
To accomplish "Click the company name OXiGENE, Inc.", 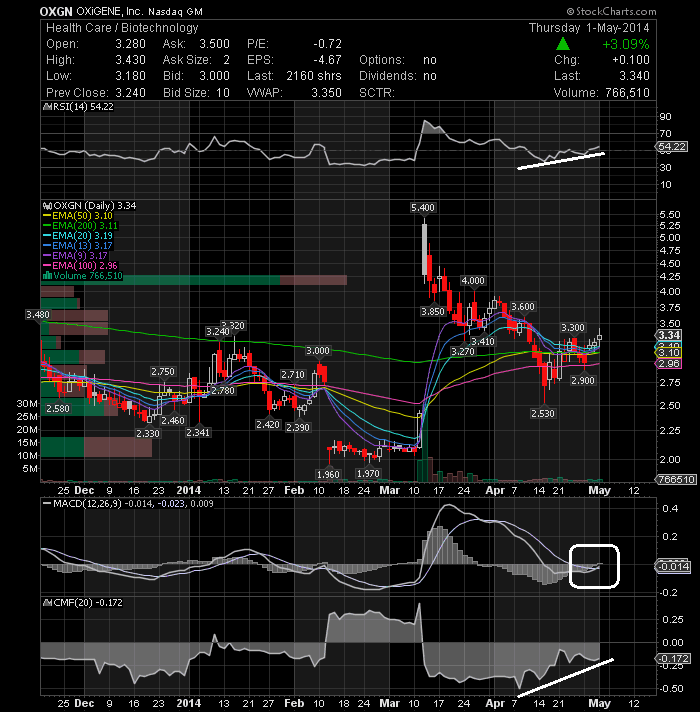I will (109, 12).
